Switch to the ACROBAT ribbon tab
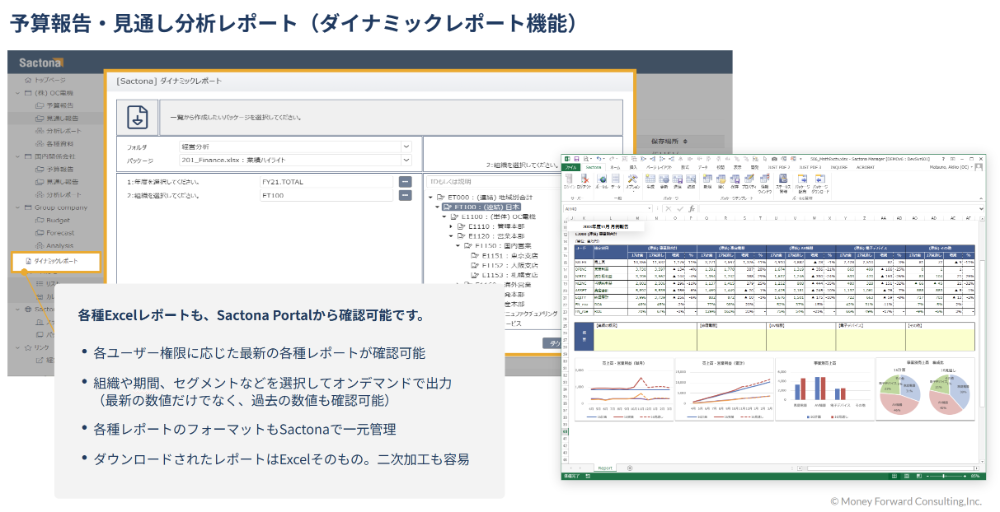 point(865,168)
